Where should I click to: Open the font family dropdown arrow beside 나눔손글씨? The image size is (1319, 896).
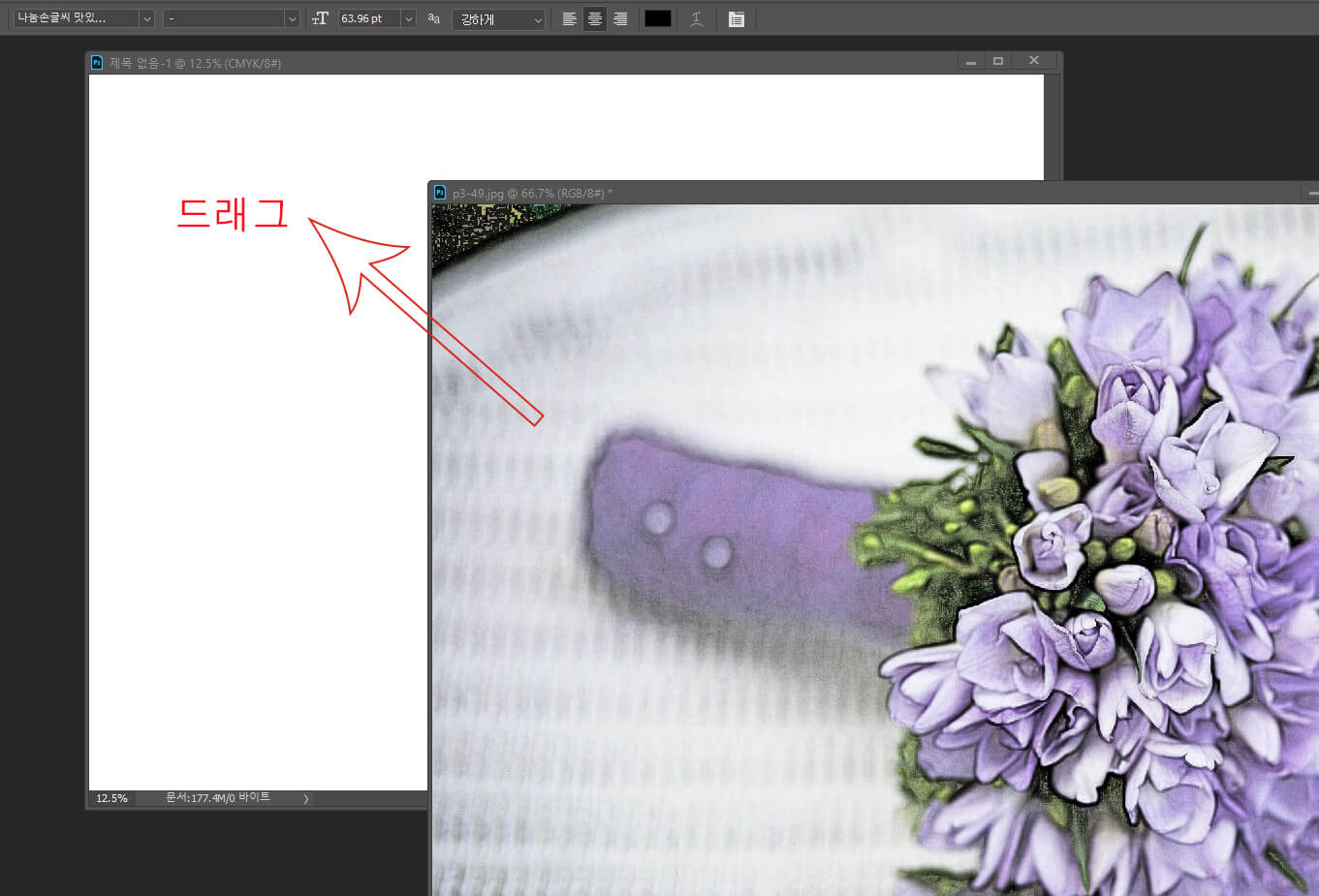coord(146,18)
